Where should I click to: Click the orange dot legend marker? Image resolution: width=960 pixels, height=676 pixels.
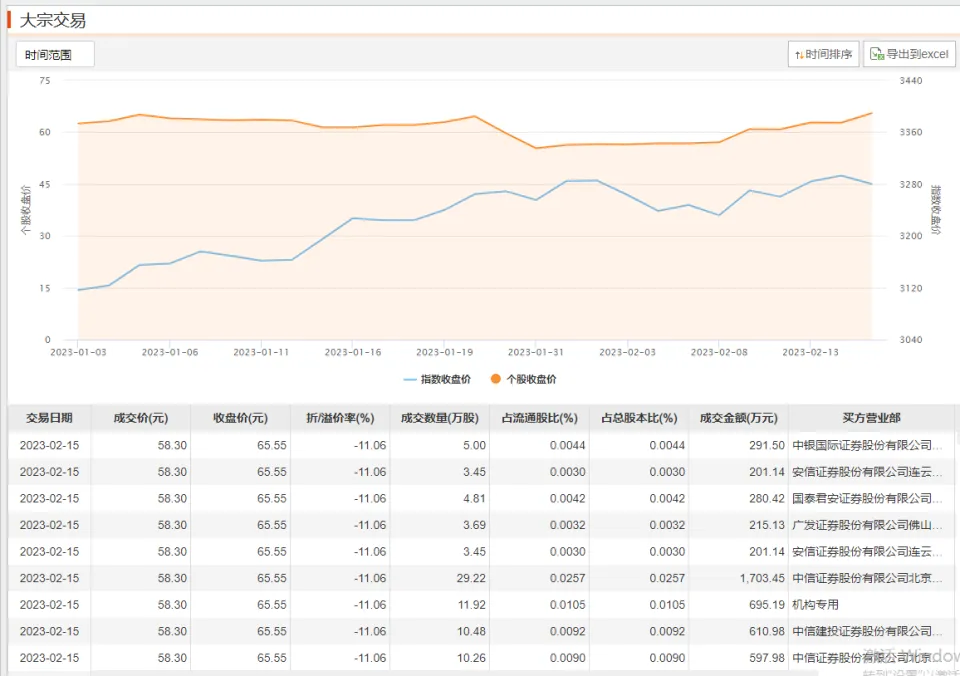[x=495, y=379]
